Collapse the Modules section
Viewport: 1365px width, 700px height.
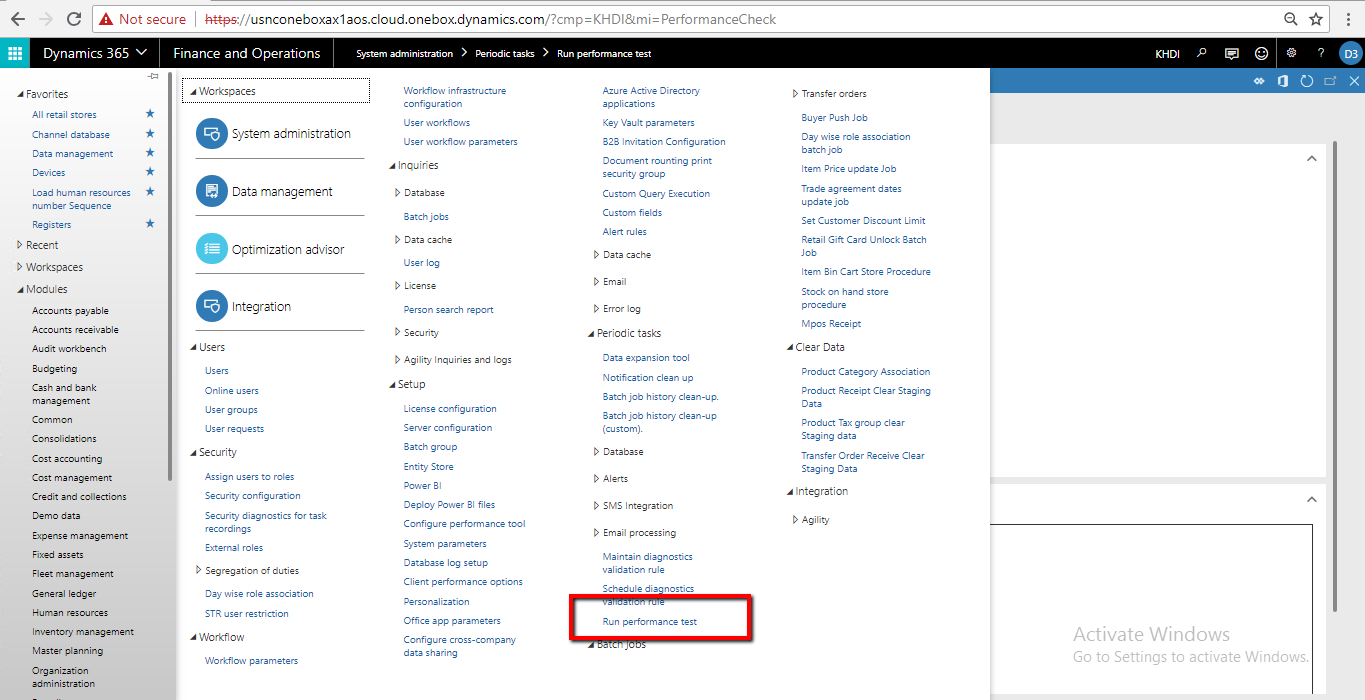pyautogui.click(x=20, y=289)
